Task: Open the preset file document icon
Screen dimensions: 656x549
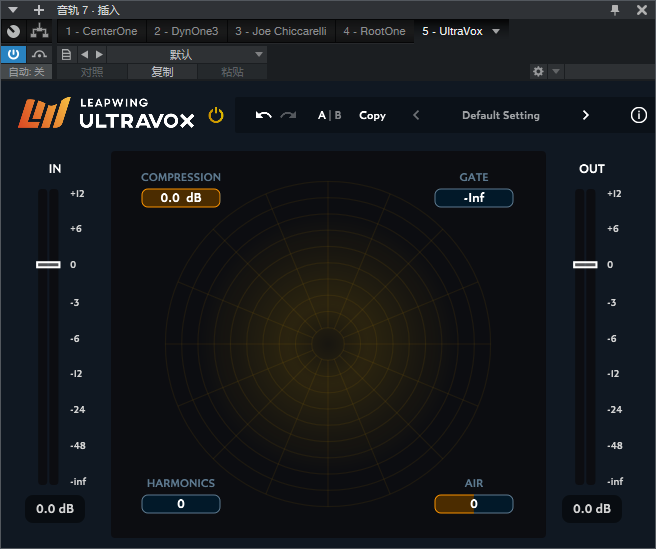Action: [66, 54]
